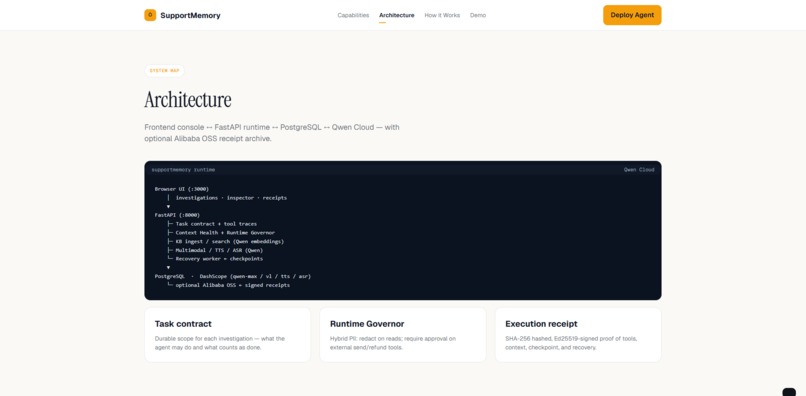
Task: Open the How it Works nav item
Action: point(442,15)
